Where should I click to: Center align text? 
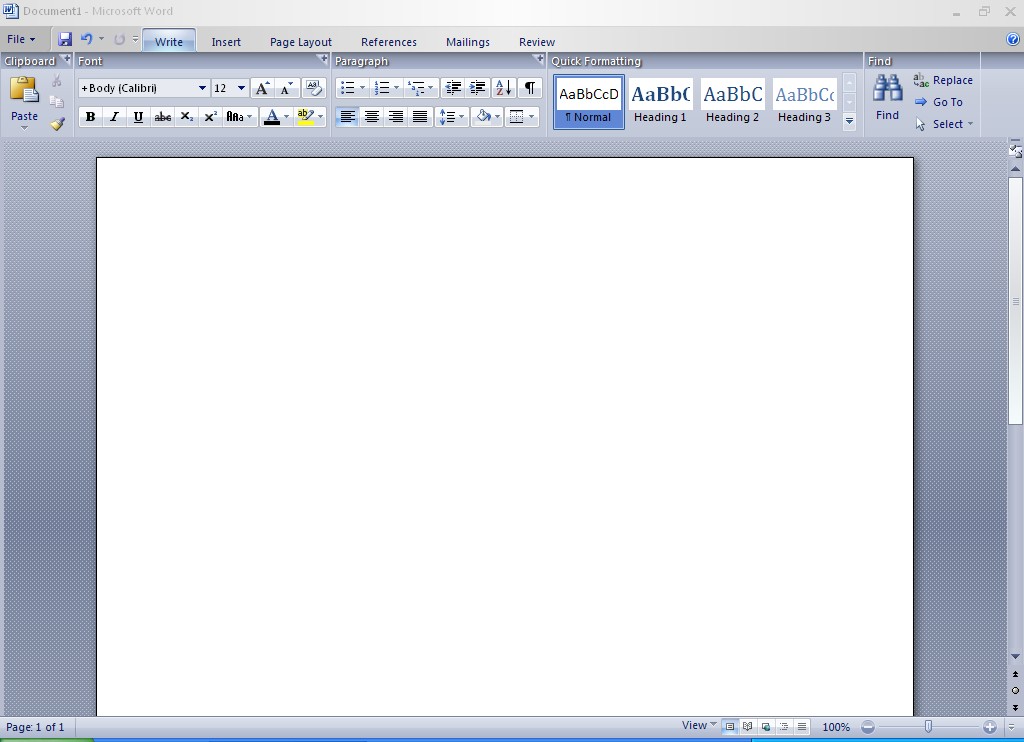[372, 117]
